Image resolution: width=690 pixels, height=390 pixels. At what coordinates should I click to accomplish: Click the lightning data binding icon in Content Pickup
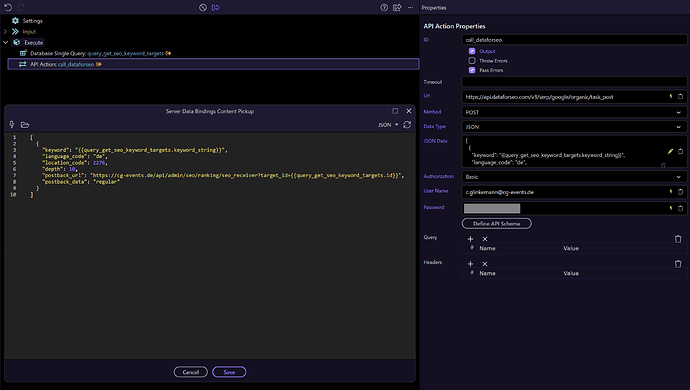(12, 125)
